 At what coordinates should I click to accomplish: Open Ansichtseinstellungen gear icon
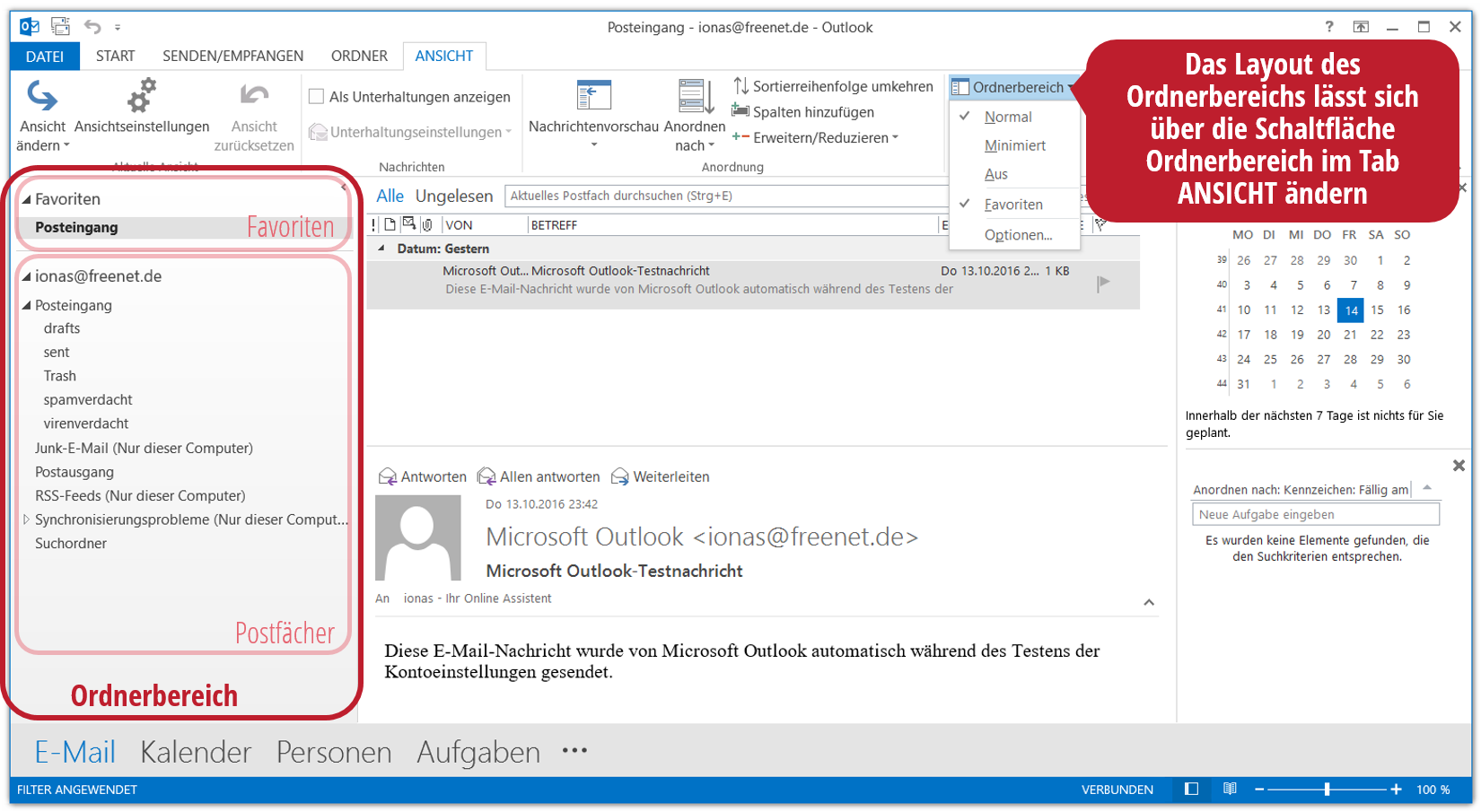click(x=142, y=95)
